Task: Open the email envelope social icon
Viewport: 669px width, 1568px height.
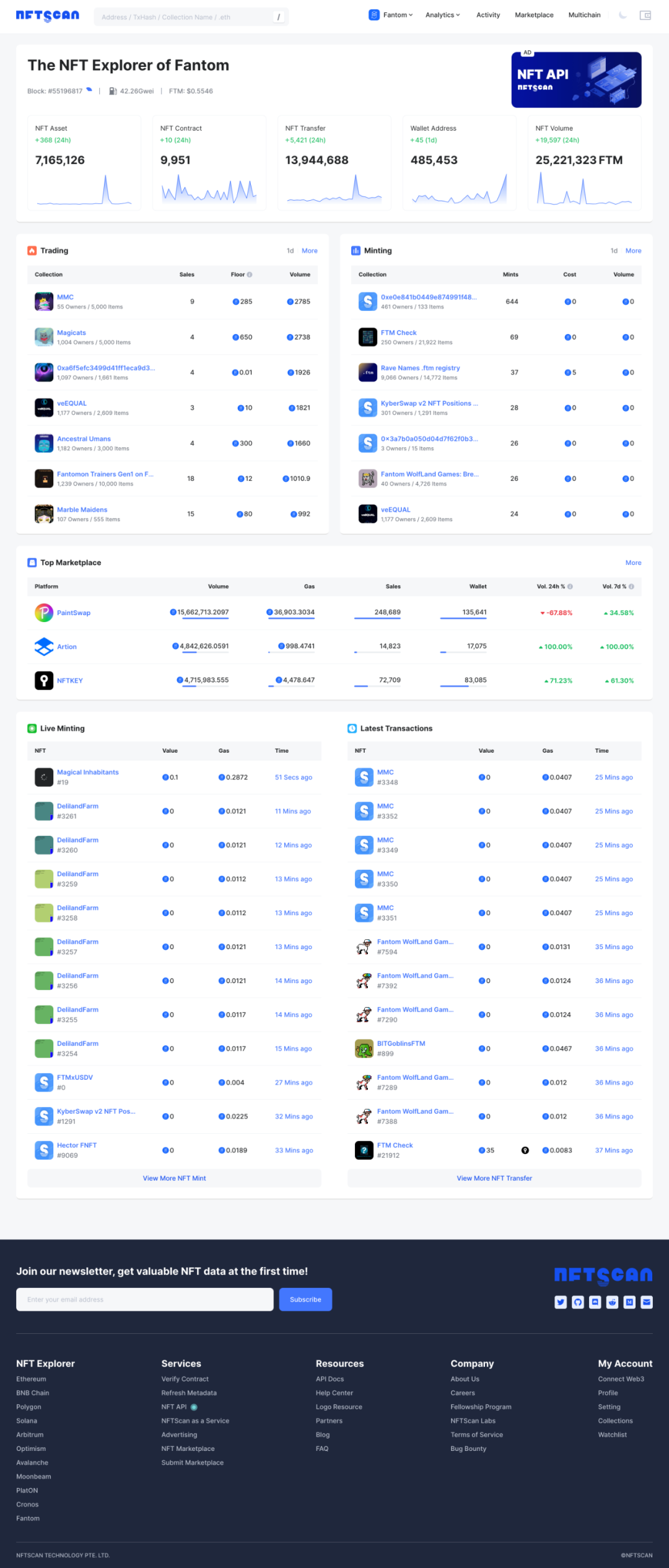Action: pyautogui.click(x=647, y=1302)
